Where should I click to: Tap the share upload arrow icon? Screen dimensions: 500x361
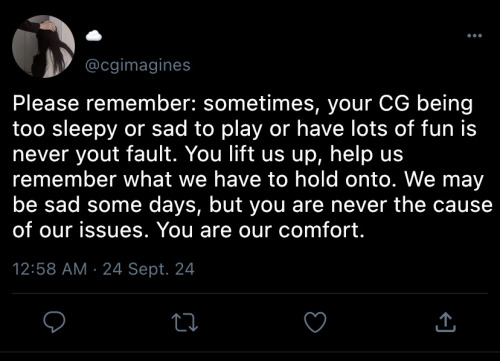tap(446, 322)
